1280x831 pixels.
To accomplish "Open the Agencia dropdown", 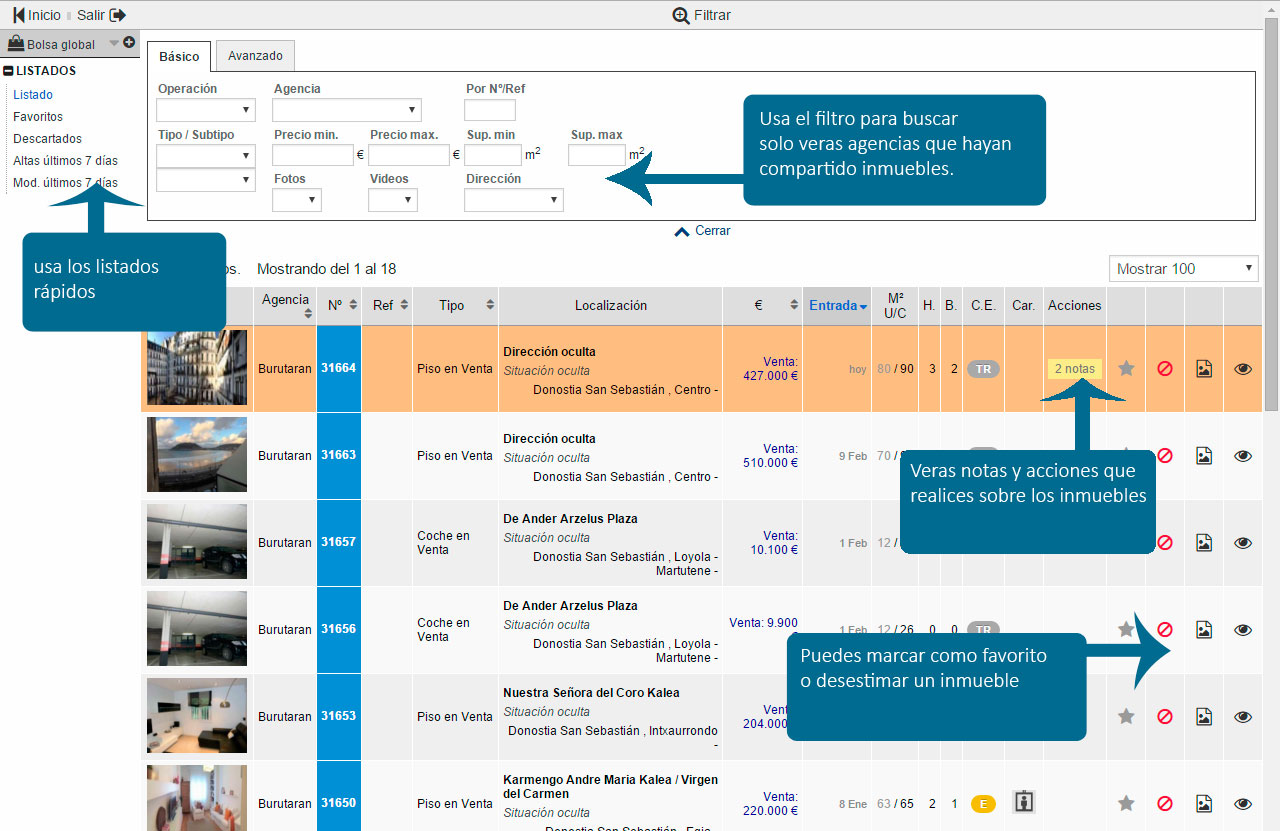I will pos(347,110).
